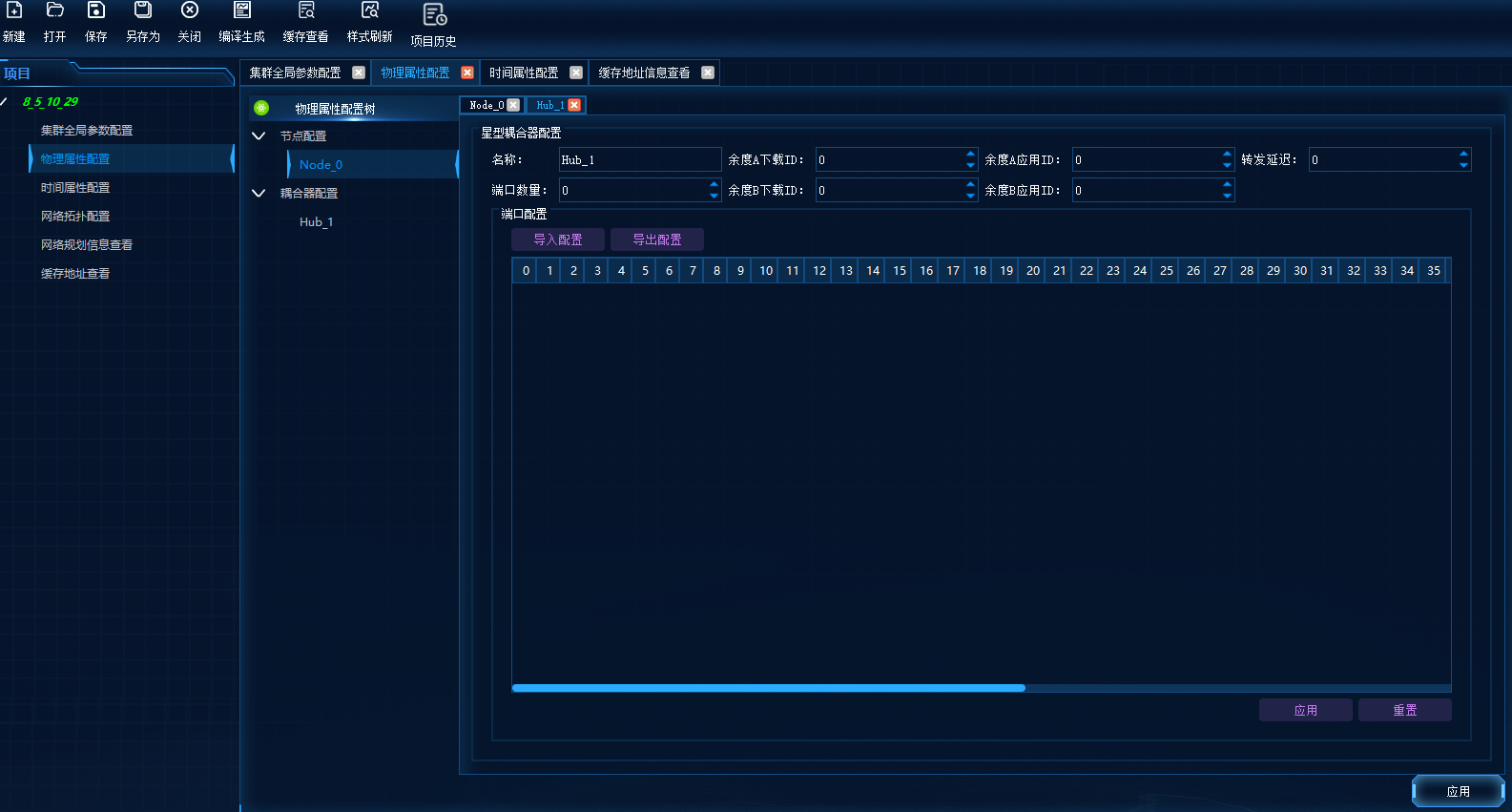Screen dimensions: 1512x812
Task: Open 项目历史 (Project History) toolbar icon
Action: 434,14
